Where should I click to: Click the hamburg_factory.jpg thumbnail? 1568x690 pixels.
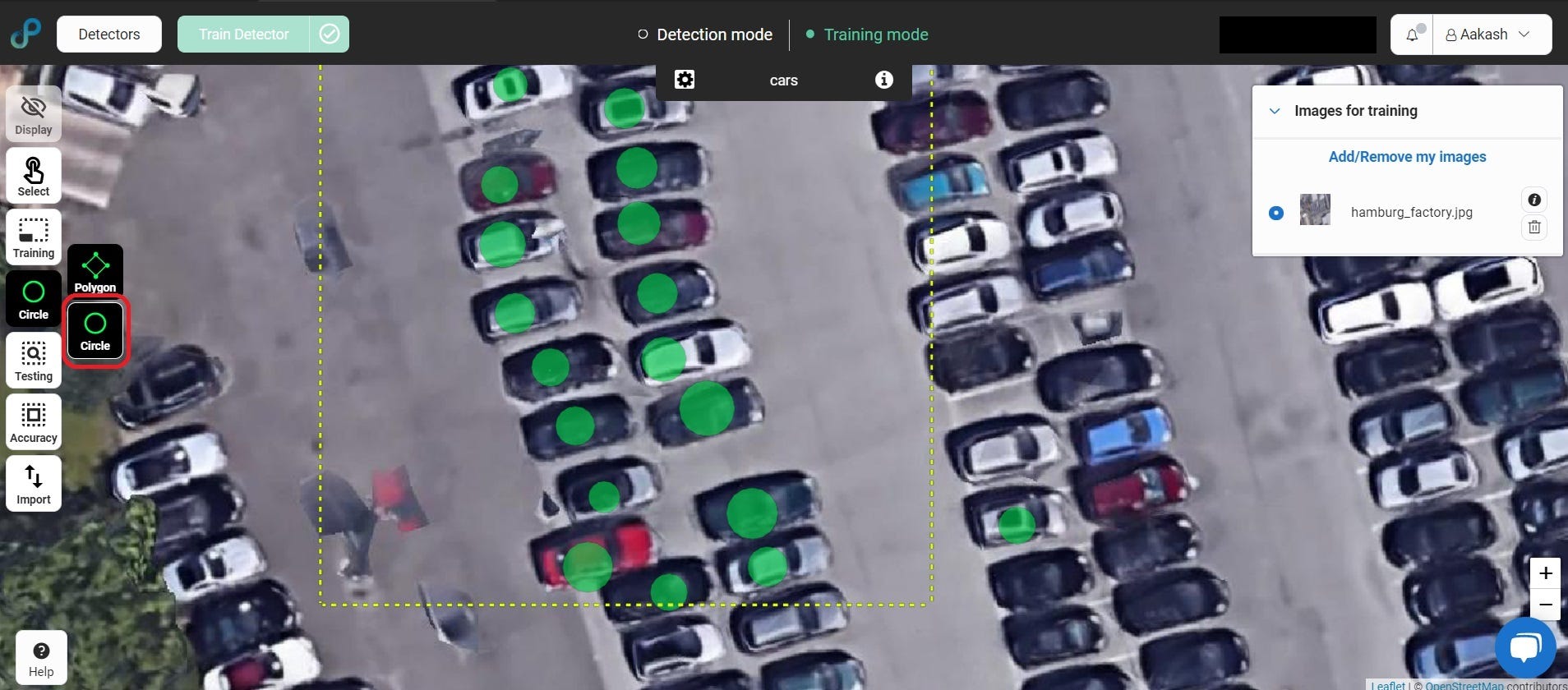tap(1315, 210)
